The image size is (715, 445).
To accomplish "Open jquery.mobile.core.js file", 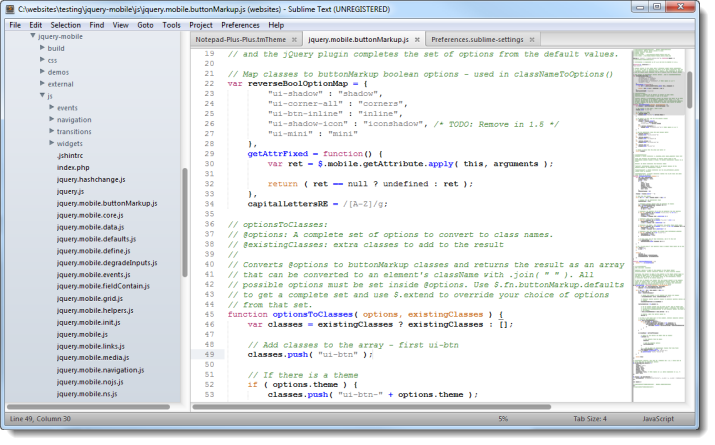I will [x=90, y=215].
